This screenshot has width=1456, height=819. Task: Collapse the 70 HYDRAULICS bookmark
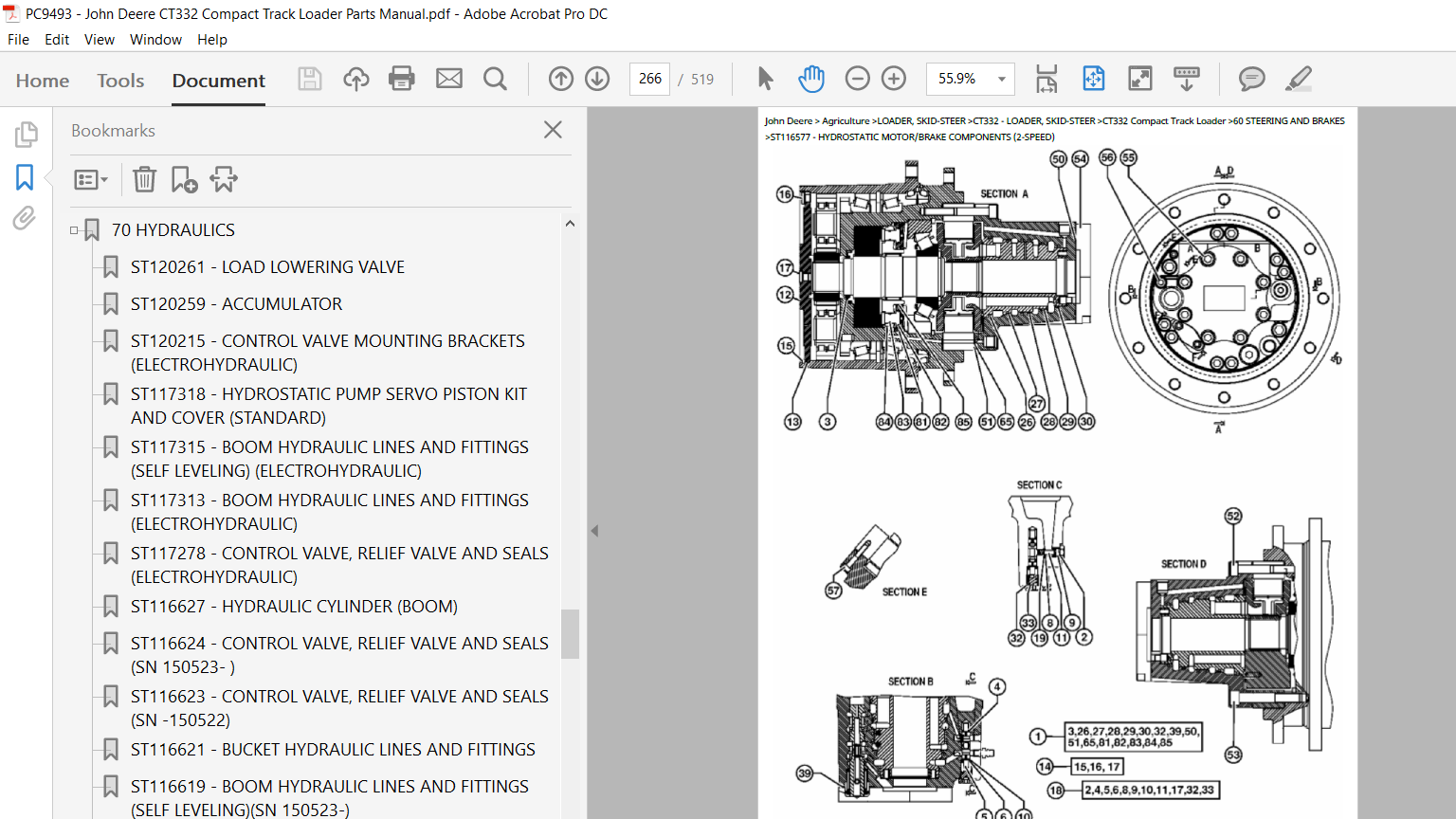(x=74, y=230)
